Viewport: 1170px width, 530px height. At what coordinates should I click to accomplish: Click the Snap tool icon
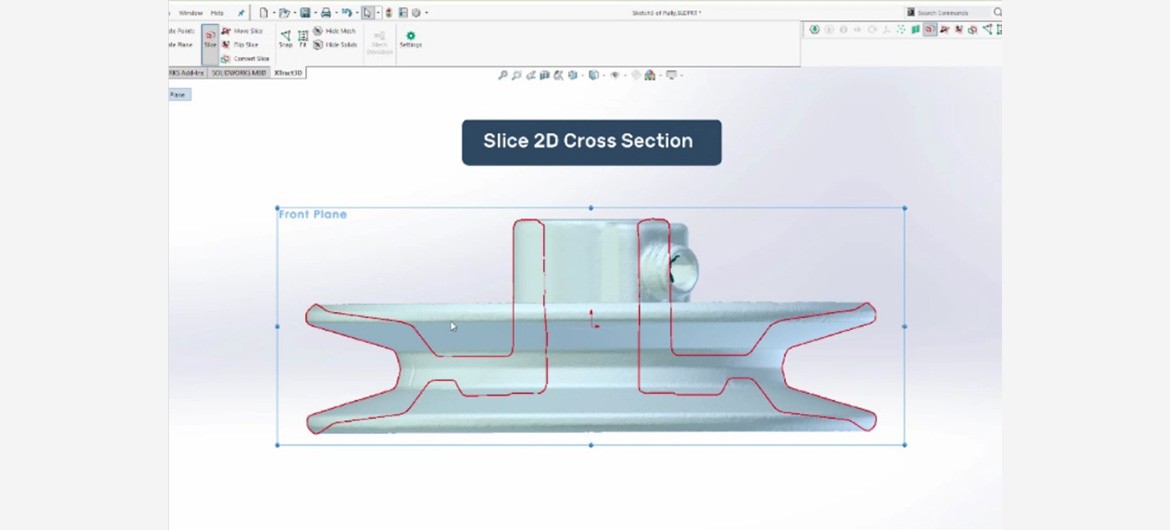(x=285, y=39)
